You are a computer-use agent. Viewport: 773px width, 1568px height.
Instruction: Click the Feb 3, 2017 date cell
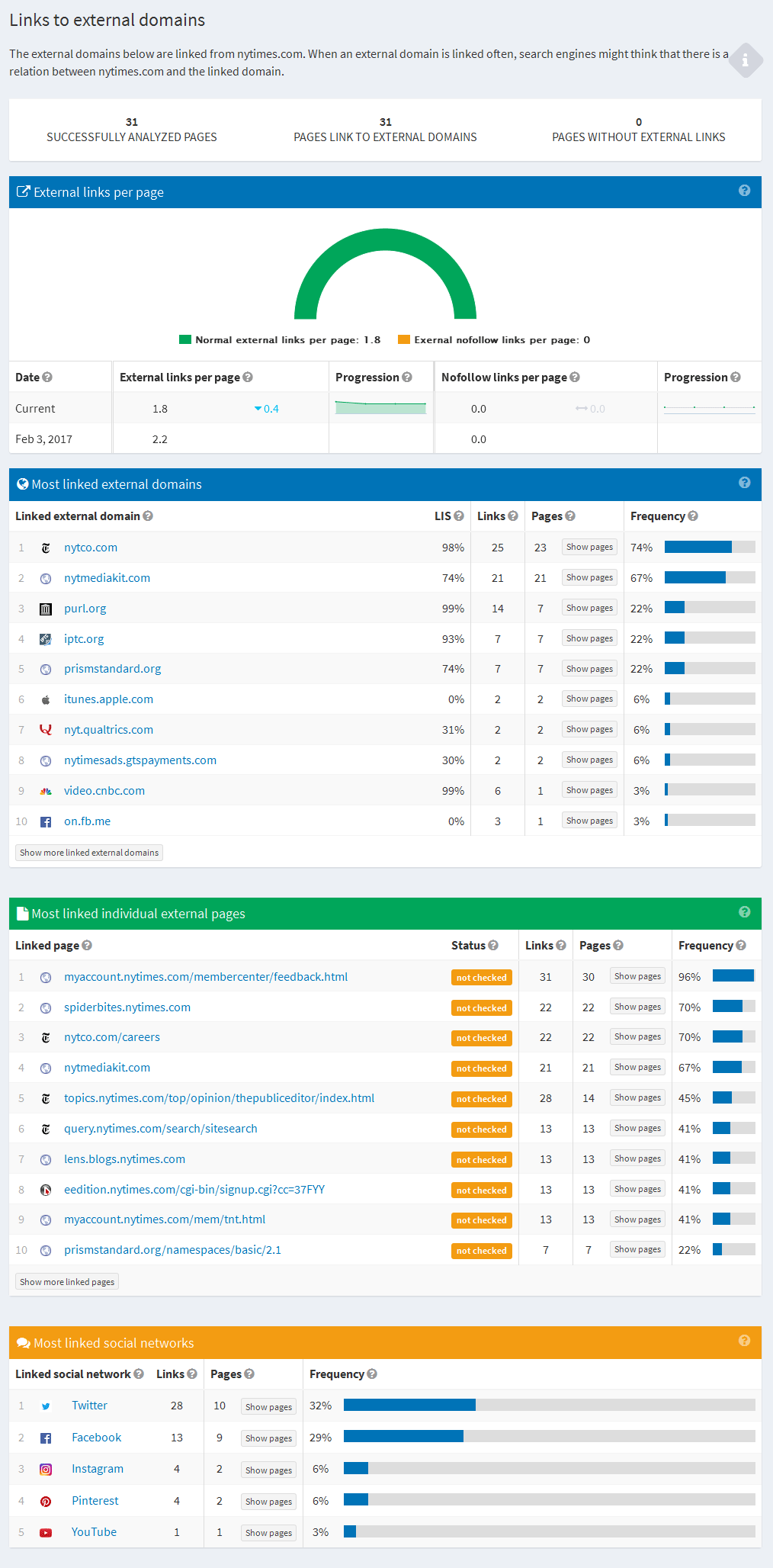coord(43,439)
